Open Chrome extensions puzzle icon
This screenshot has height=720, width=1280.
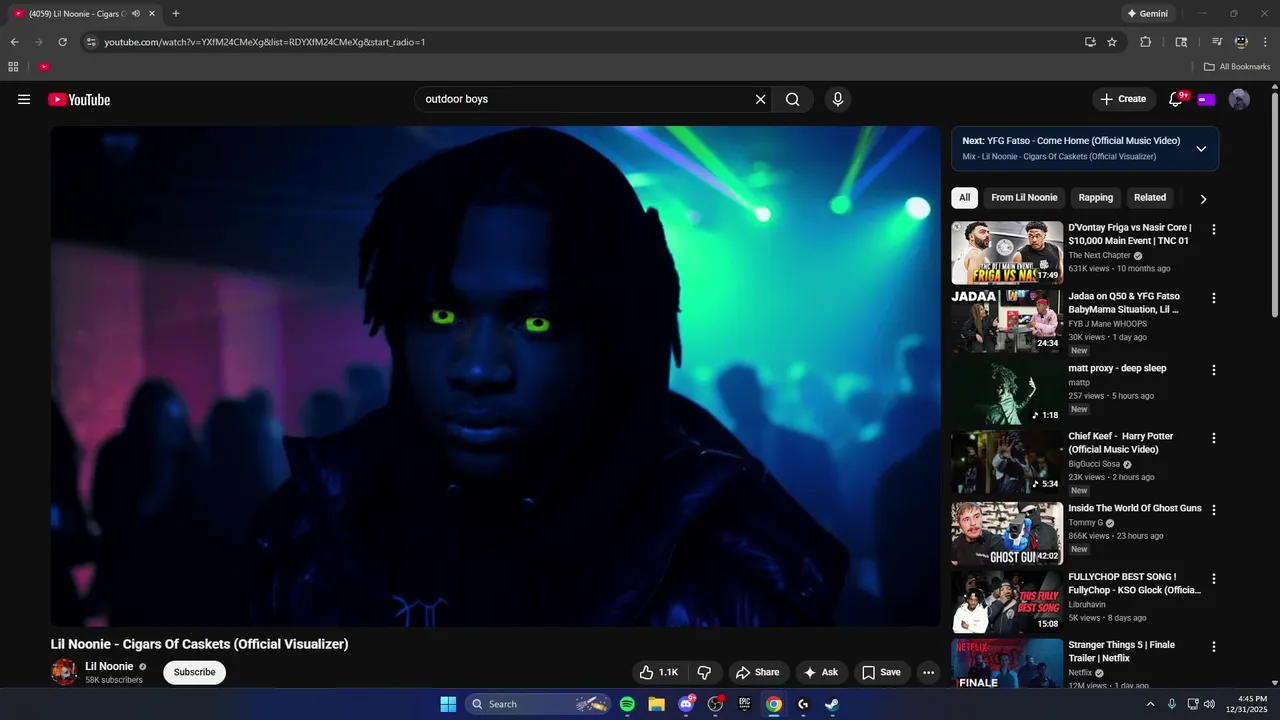[1146, 42]
